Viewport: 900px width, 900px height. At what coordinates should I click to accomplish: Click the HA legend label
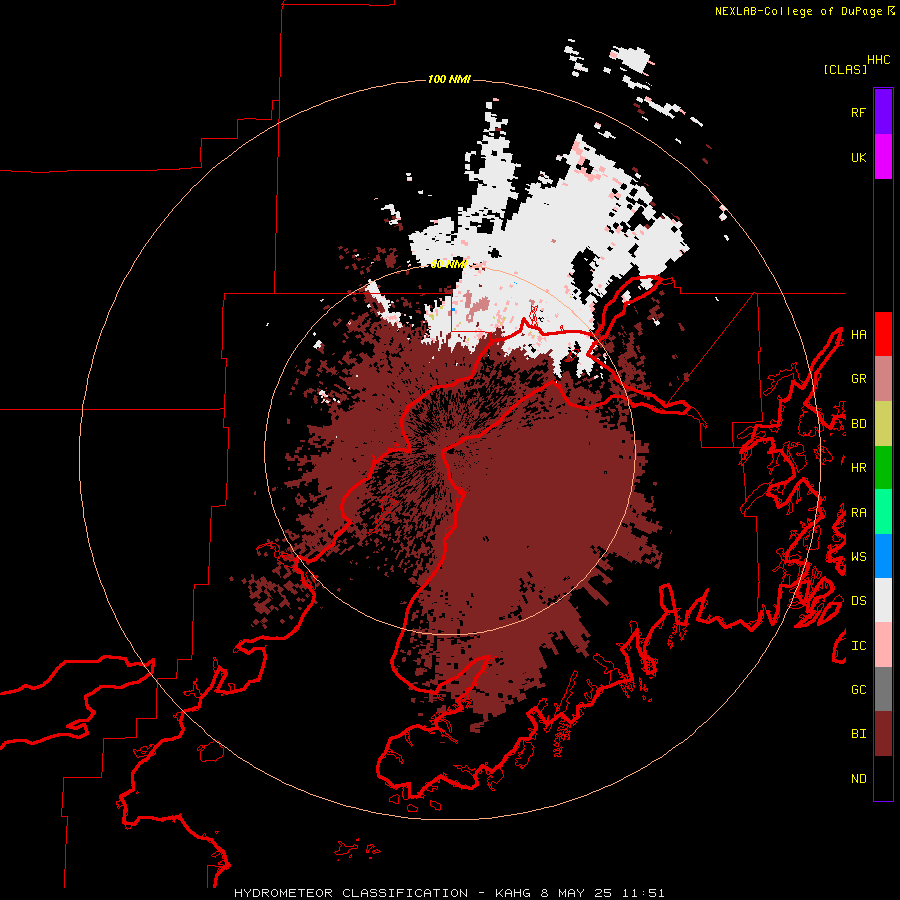pyautogui.click(x=858, y=334)
